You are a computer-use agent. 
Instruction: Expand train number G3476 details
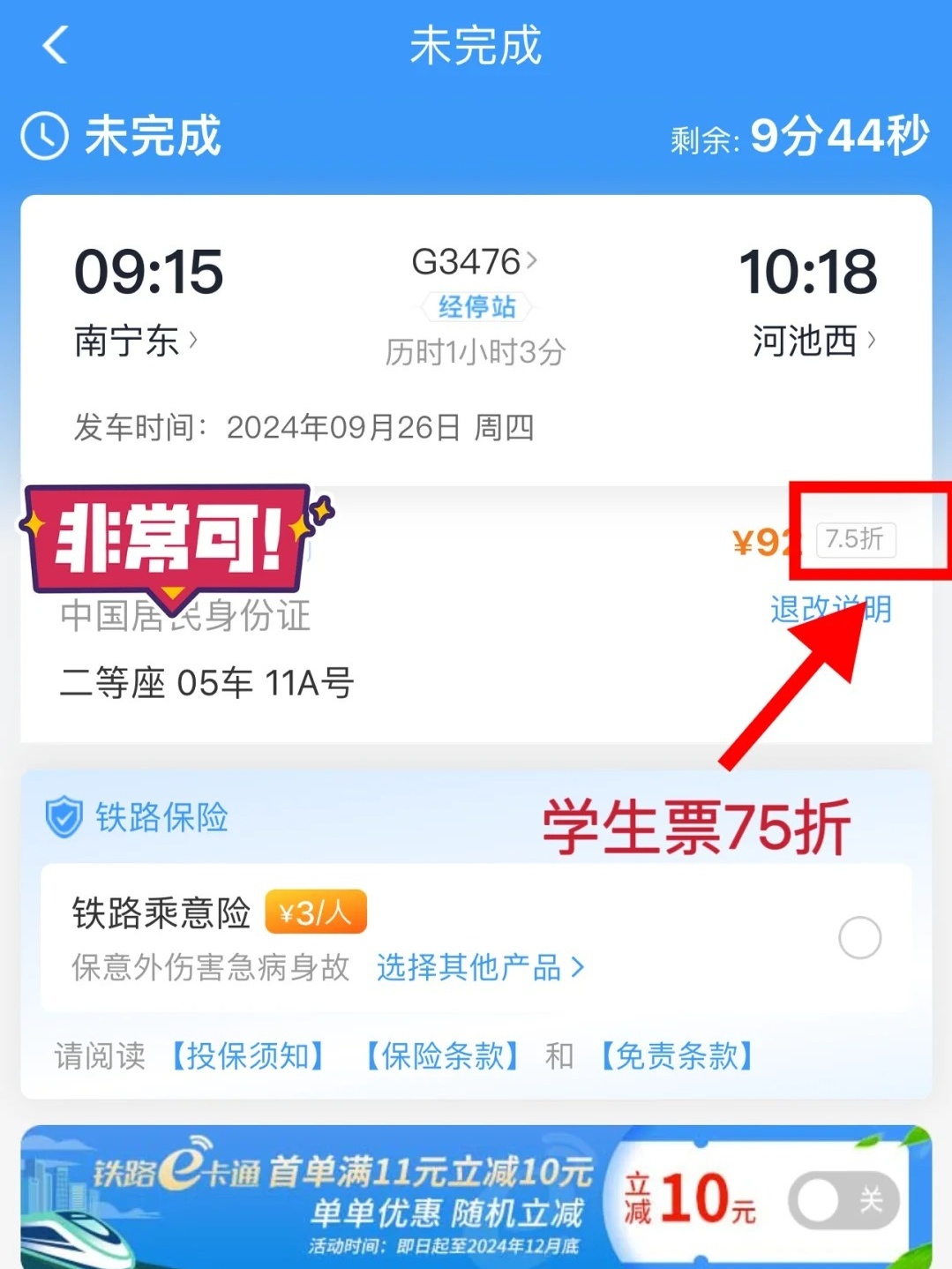coord(475,262)
